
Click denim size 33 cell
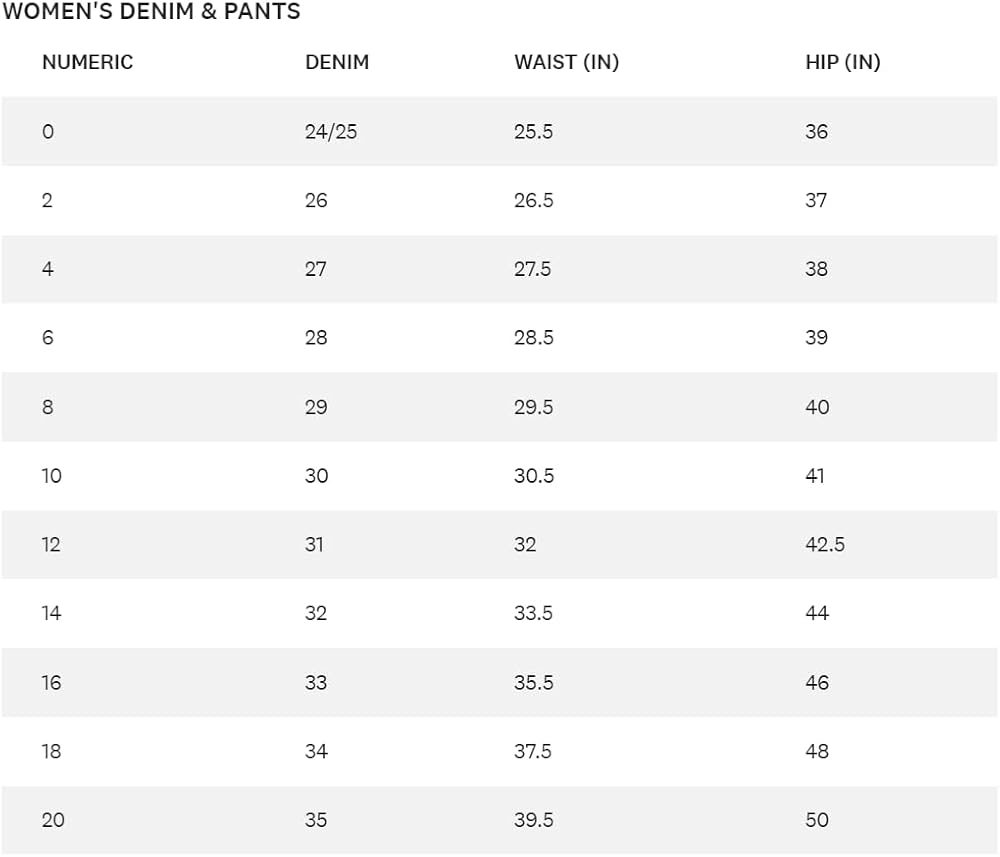[x=316, y=682]
